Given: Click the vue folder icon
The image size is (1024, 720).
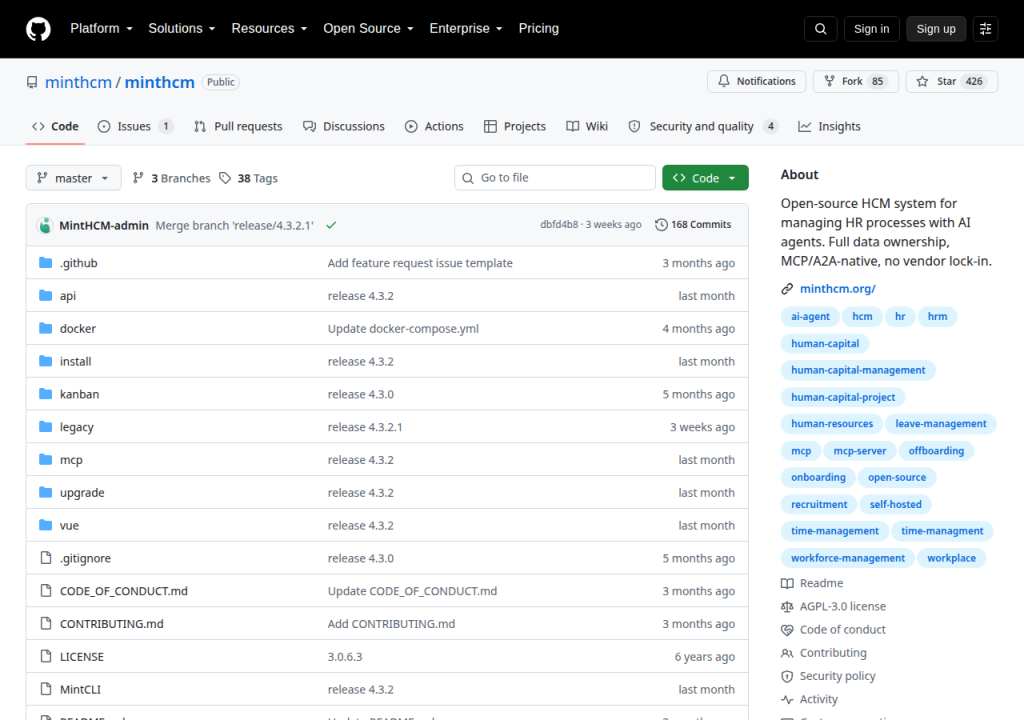Looking at the screenshot, I should tap(45, 525).
